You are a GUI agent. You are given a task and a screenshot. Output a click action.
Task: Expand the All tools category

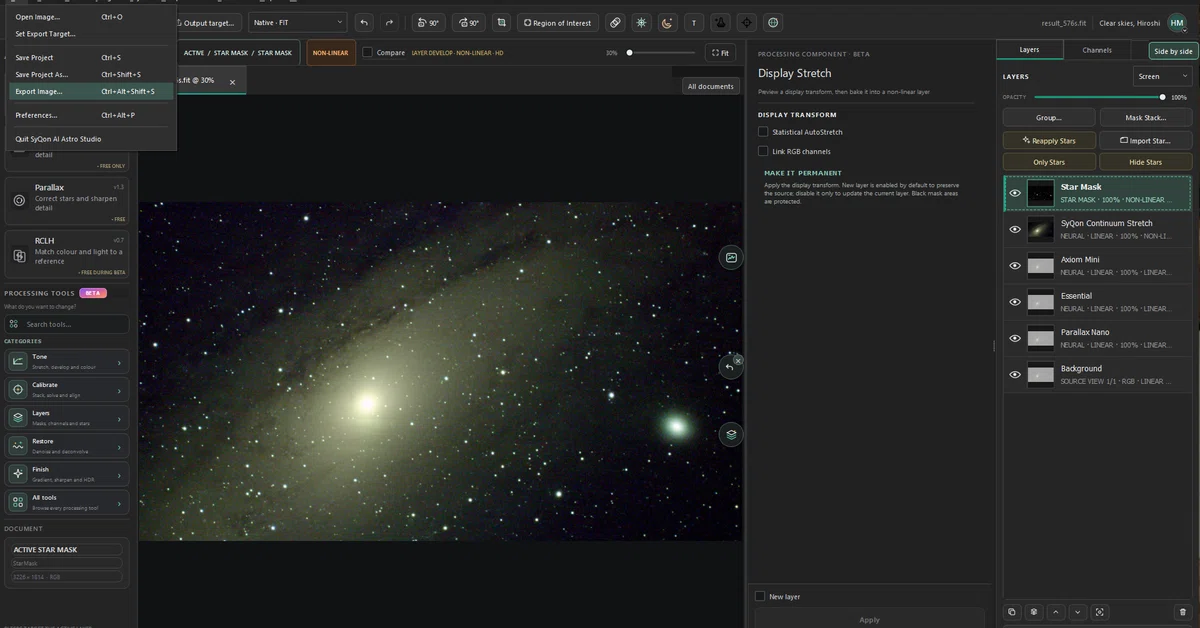click(x=67, y=502)
